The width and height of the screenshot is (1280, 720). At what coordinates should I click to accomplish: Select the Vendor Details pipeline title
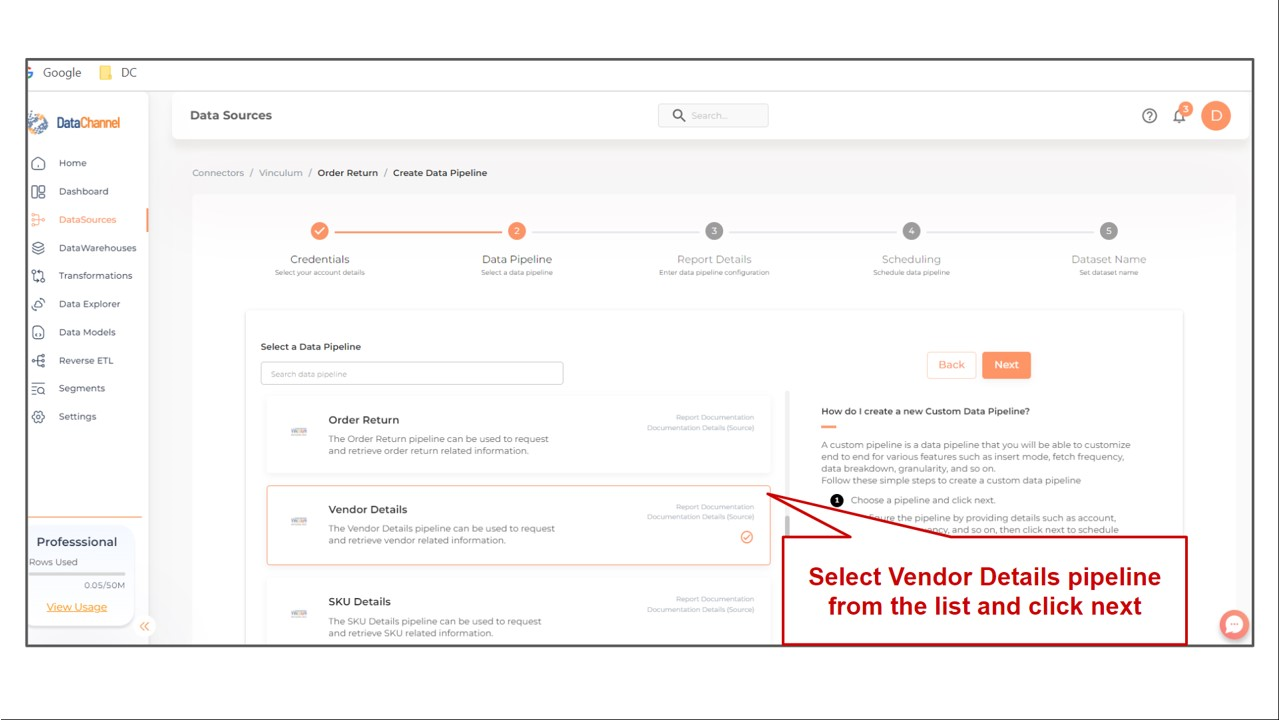(368, 510)
